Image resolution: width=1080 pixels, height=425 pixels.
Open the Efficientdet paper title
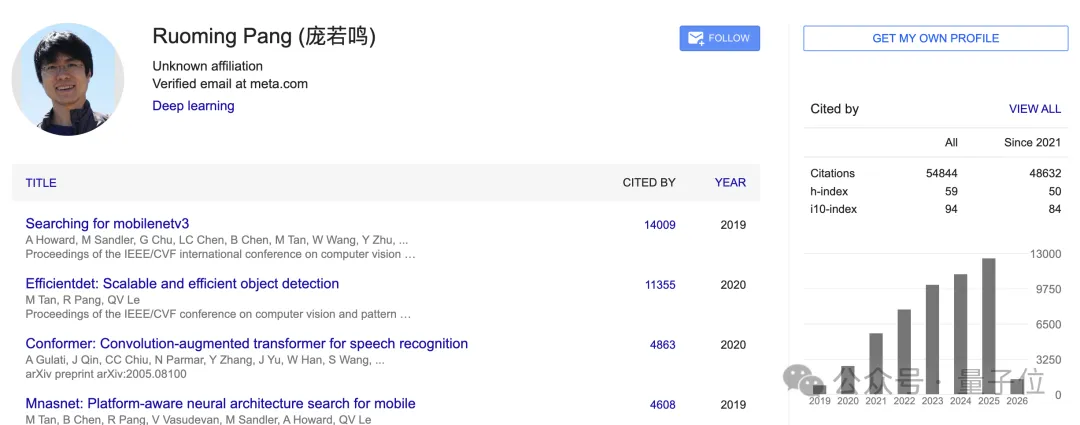point(182,284)
